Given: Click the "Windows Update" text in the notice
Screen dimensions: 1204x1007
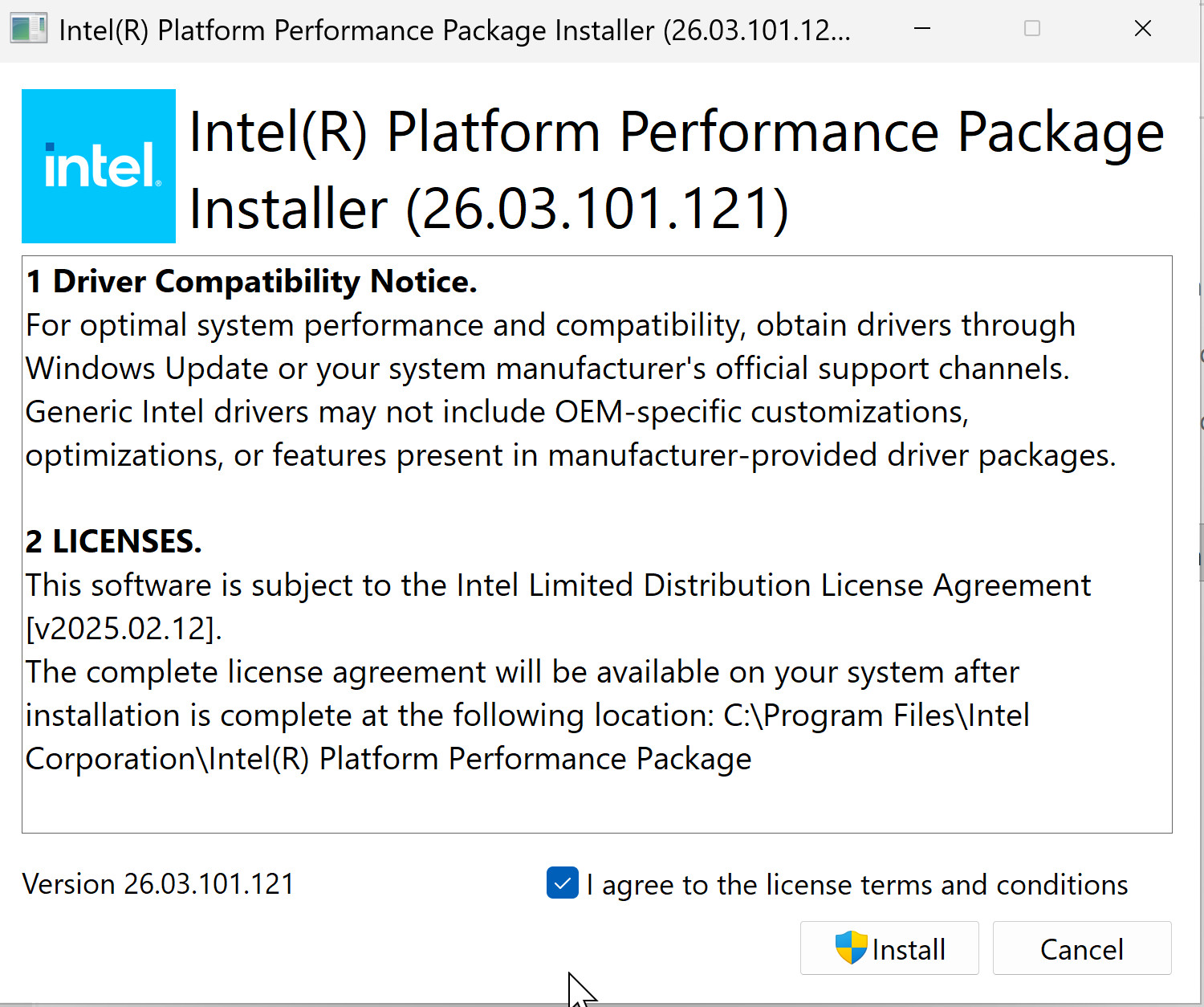Looking at the screenshot, I should coord(147,369).
